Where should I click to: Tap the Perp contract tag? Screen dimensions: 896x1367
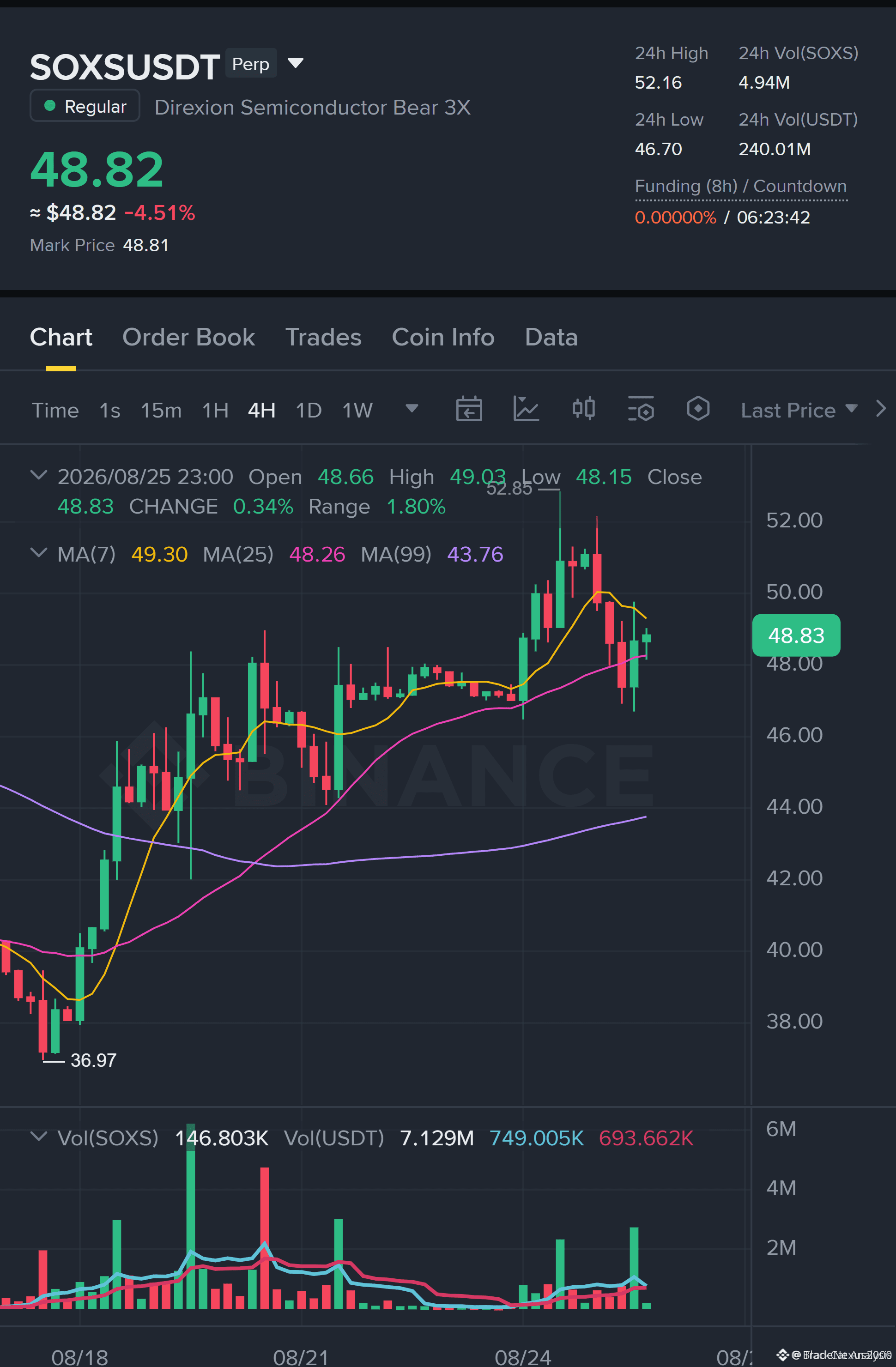[x=251, y=63]
